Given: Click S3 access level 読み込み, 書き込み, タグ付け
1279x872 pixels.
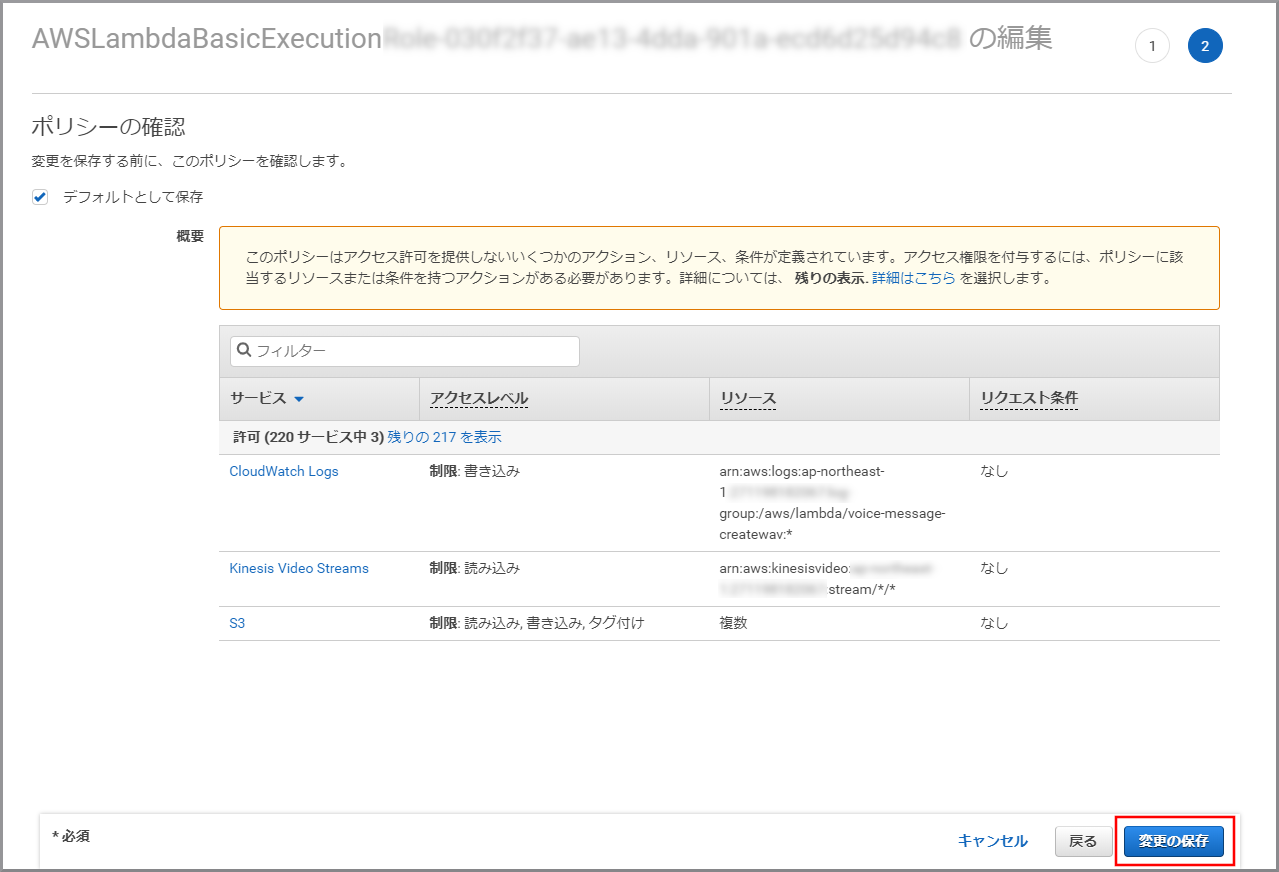Looking at the screenshot, I should 536,623.
